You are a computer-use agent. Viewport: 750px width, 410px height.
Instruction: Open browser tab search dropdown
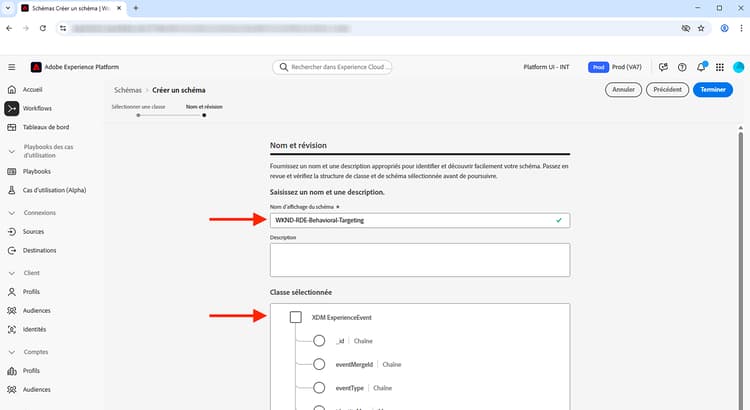[8, 8]
